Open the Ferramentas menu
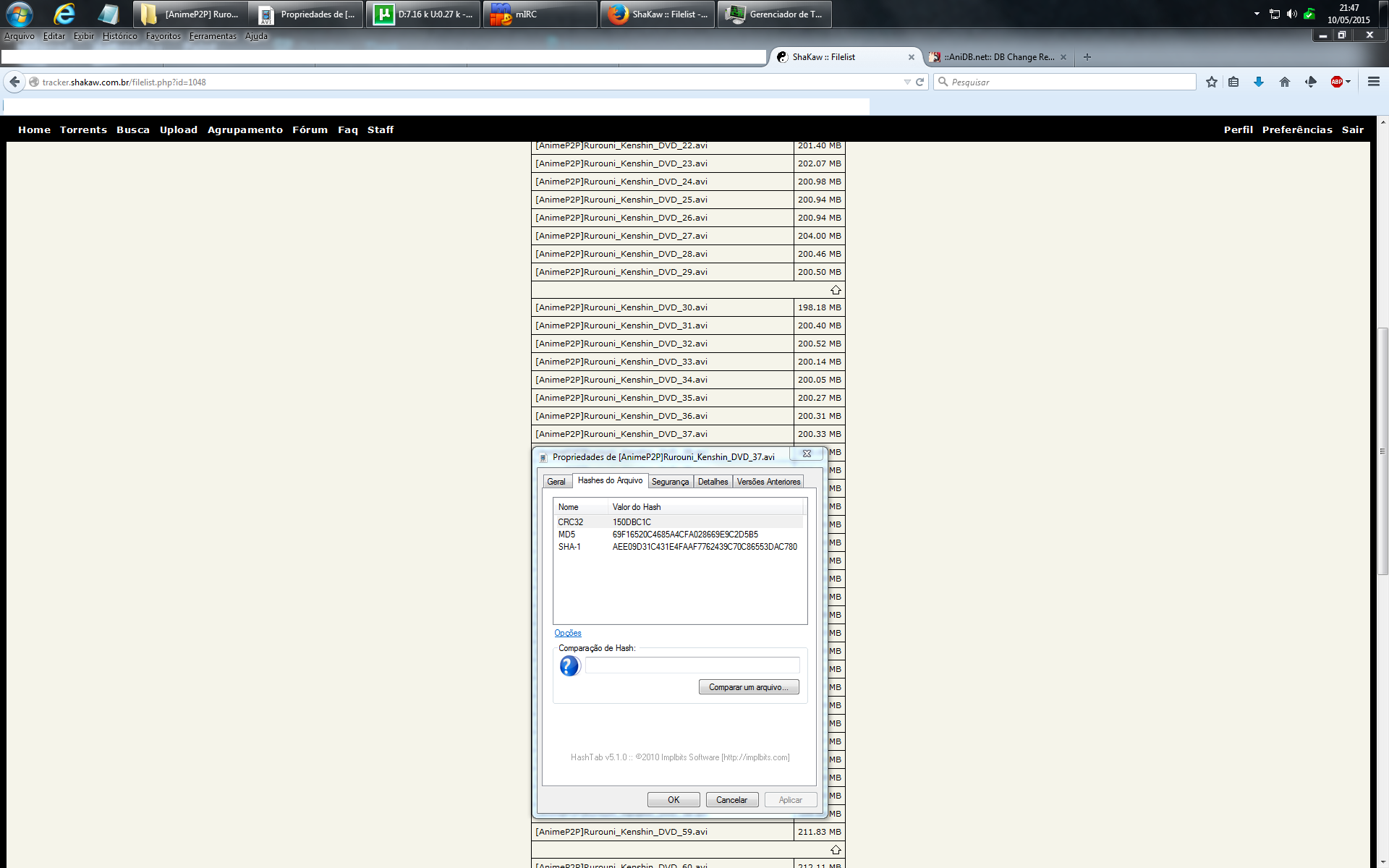This screenshot has width=1389, height=868. click(x=213, y=36)
